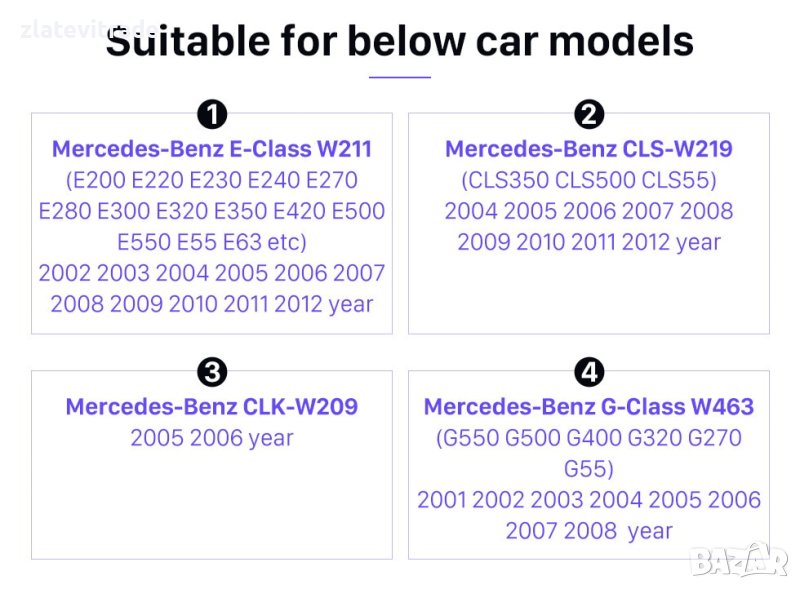Click the CLS 2004–2008 years line
This screenshot has height=589, width=800.
click(589, 211)
